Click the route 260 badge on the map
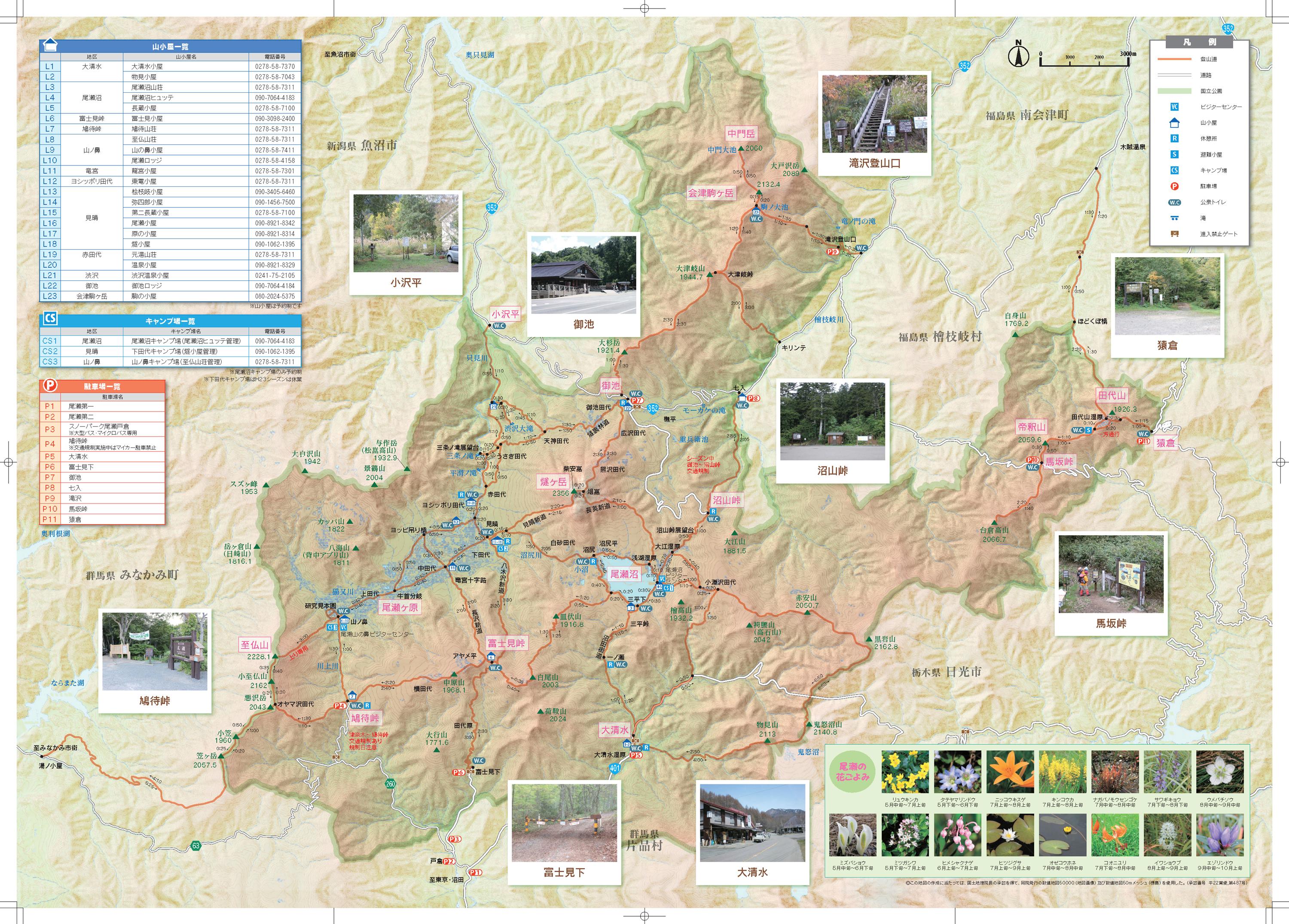1289x924 pixels. [x=391, y=784]
